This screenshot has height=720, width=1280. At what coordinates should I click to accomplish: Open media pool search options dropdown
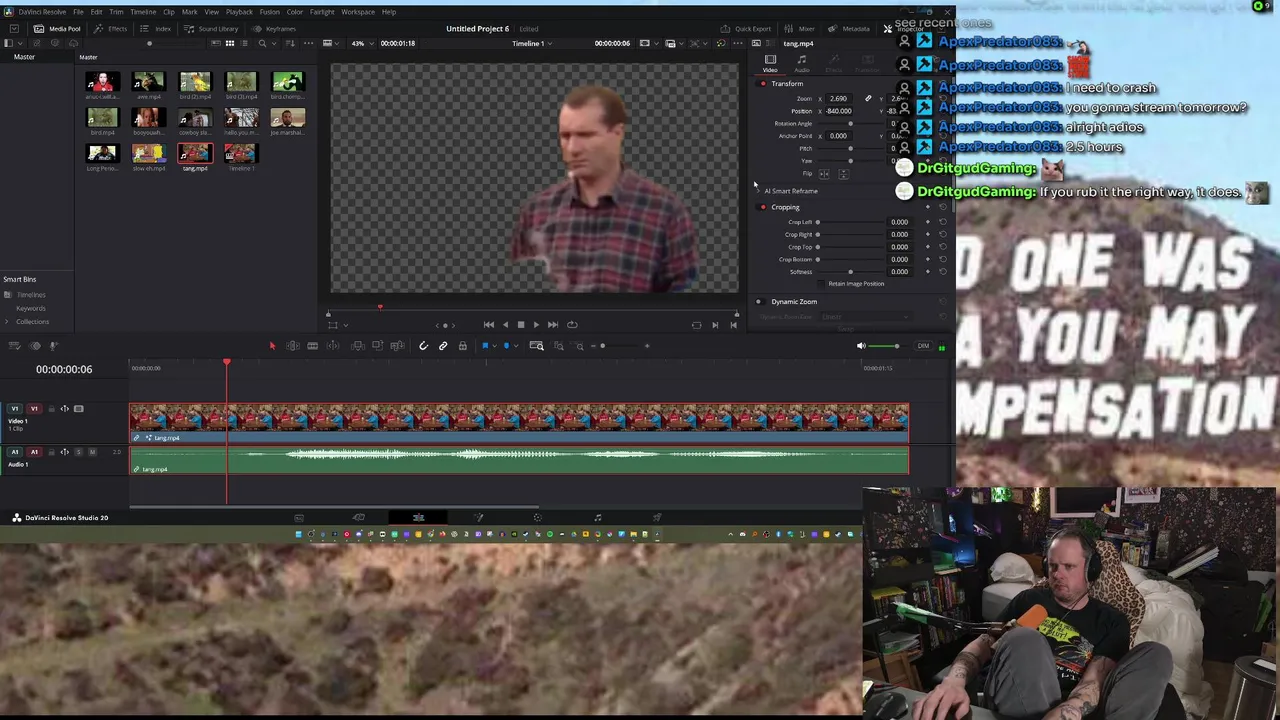click(x=274, y=44)
